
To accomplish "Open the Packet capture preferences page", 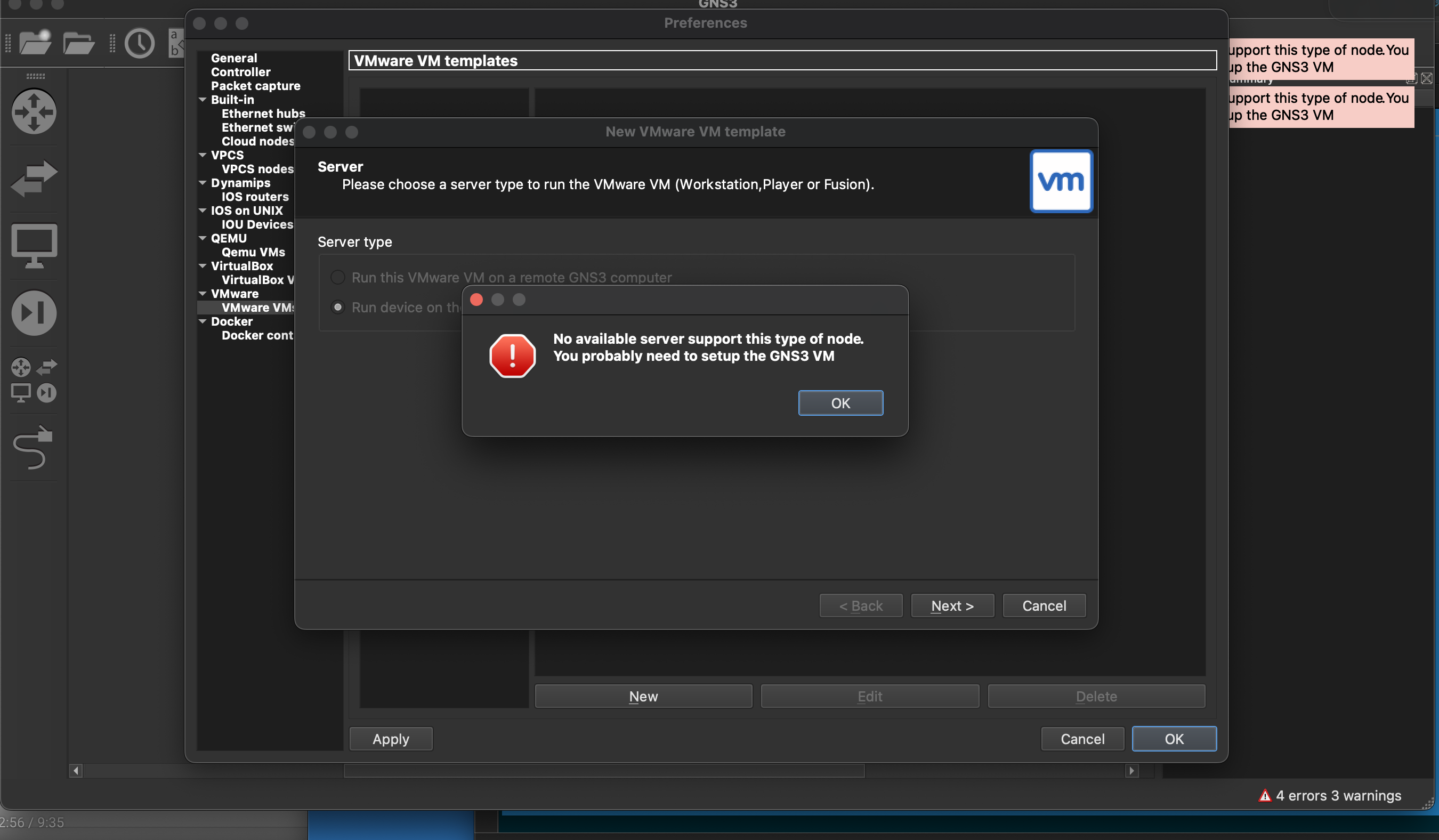I will pos(255,86).
